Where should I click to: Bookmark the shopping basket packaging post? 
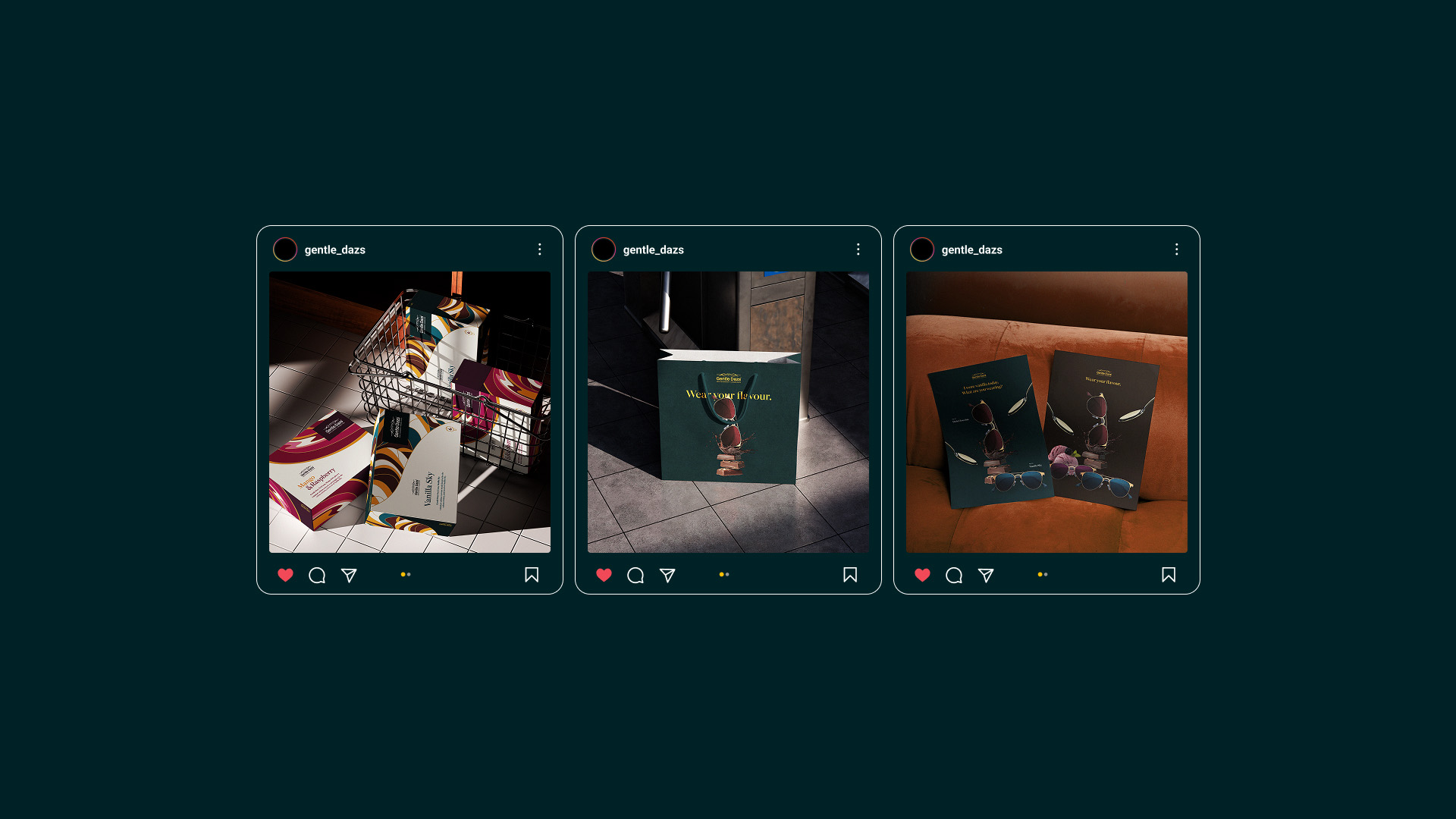[x=532, y=575]
